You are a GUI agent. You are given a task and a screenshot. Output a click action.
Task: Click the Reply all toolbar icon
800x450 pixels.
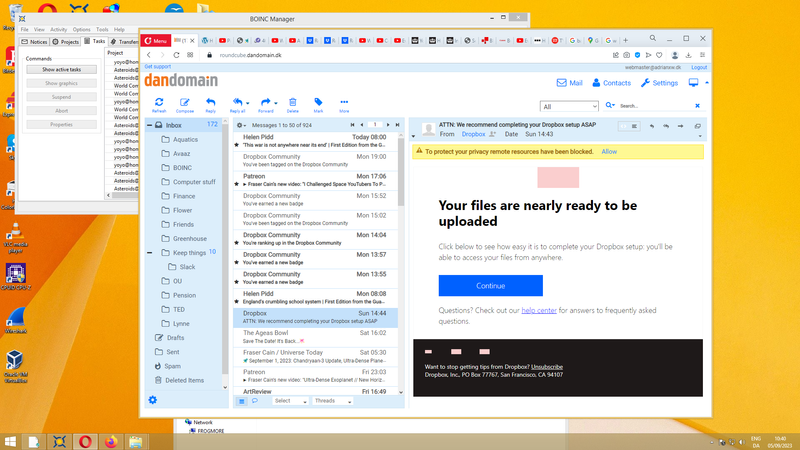click(237, 105)
